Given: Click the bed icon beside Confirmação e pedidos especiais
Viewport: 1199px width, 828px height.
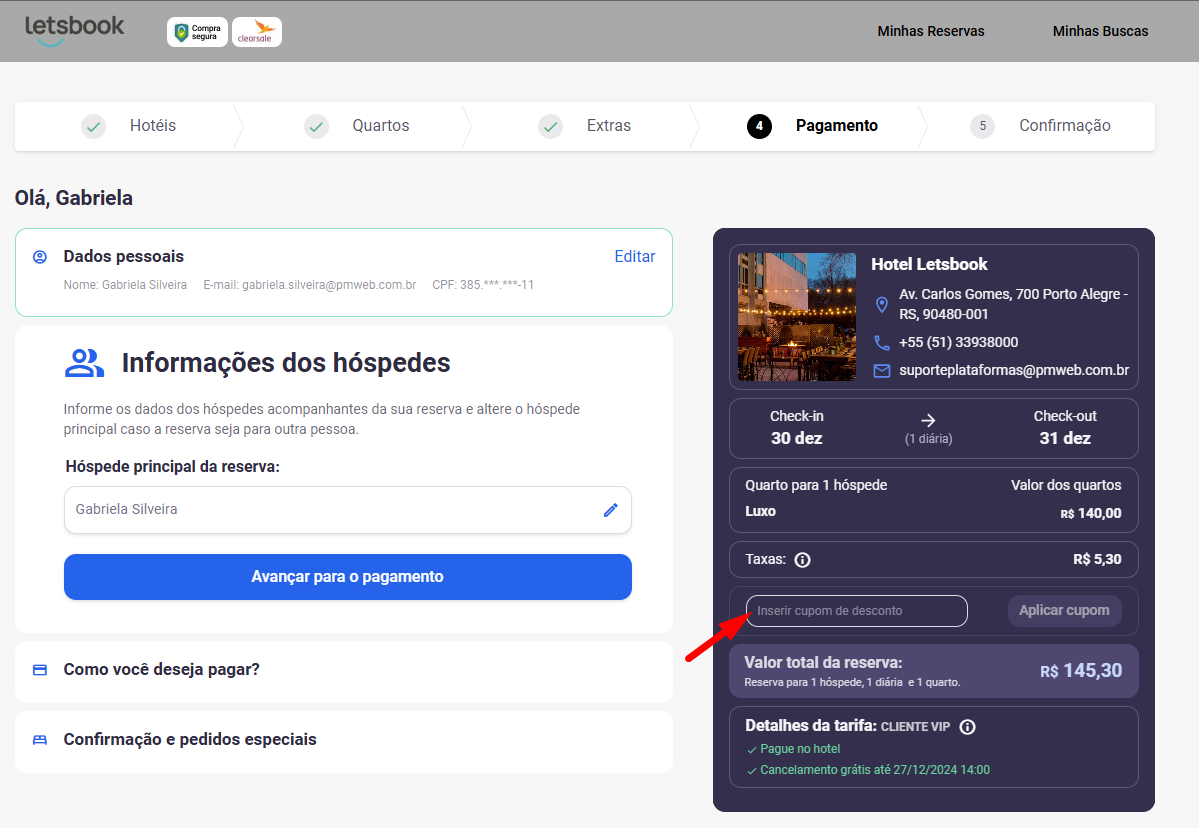Looking at the screenshot, I should [40, 740].
